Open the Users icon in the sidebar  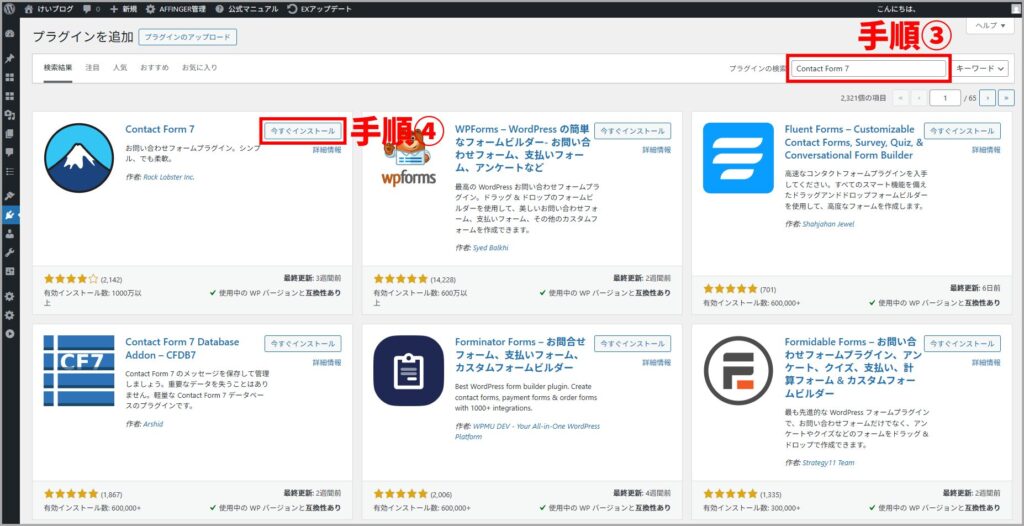[x=10, y=233]
